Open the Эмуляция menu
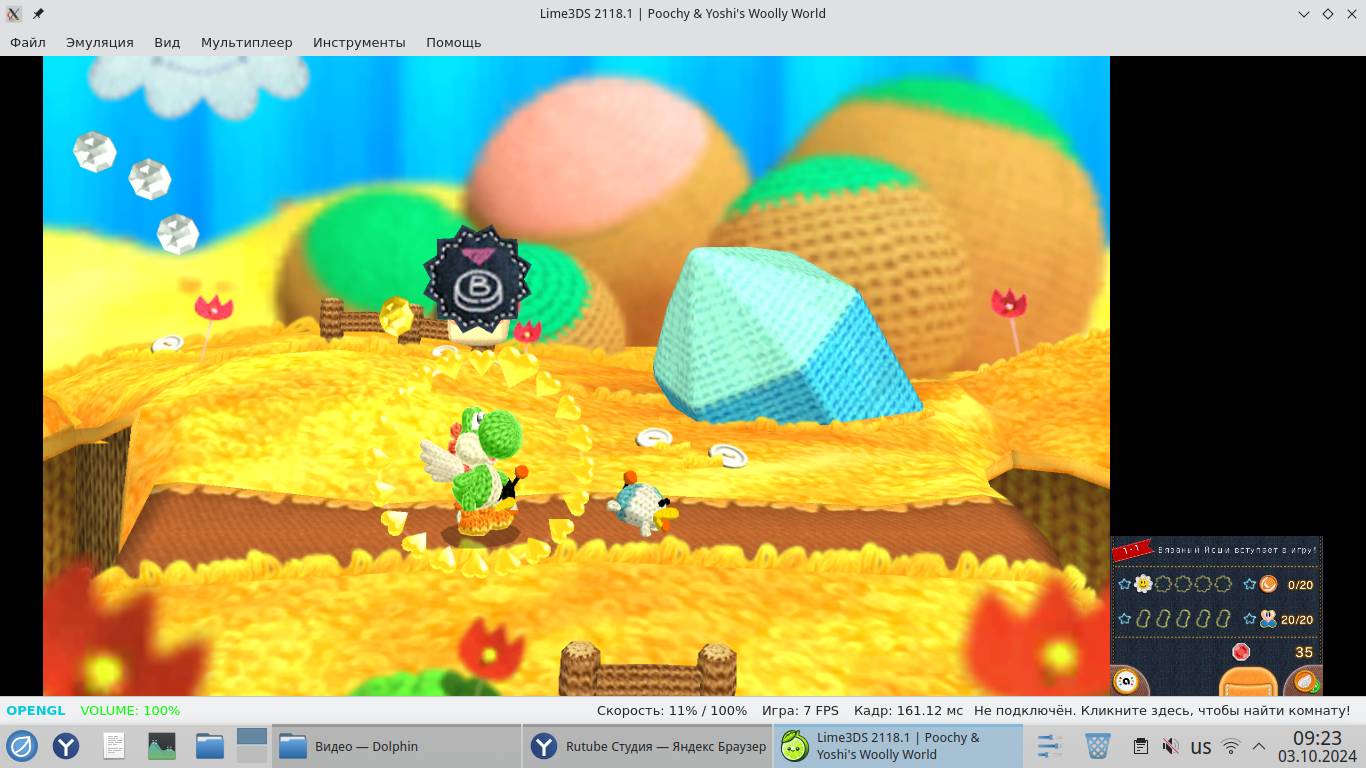This screenshot has height=768, width=1366. tap(100, 42)
